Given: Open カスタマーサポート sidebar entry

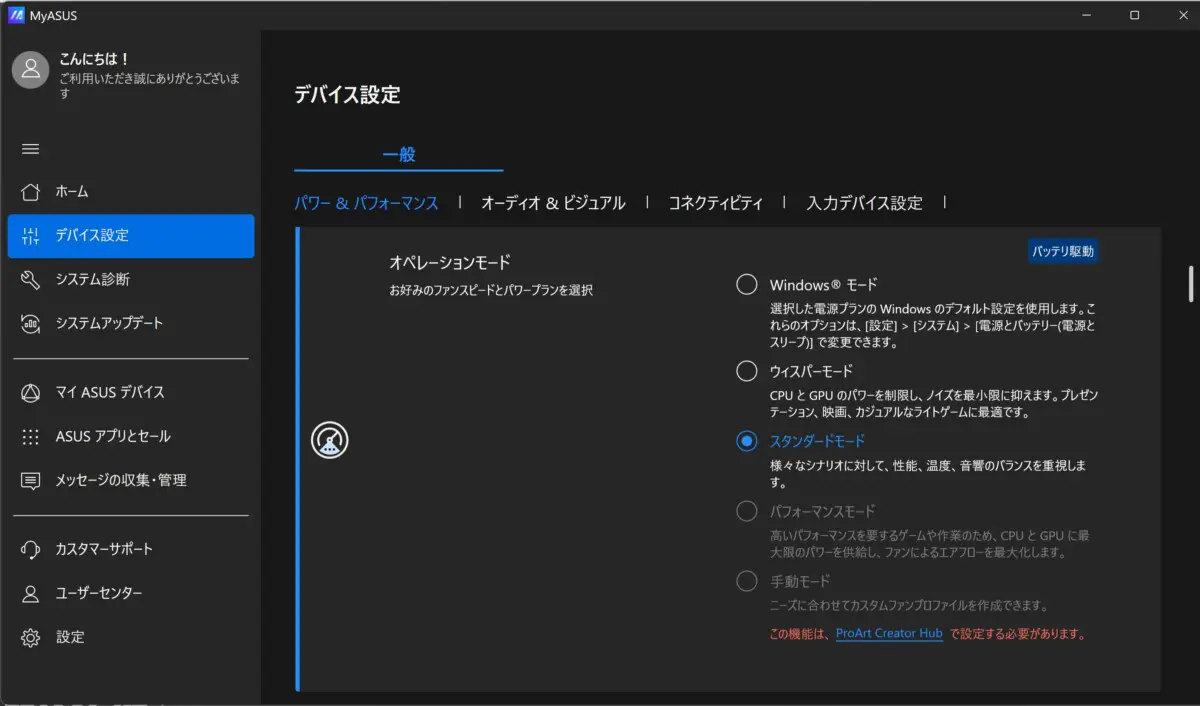Looking at the screenshot, I should pos(131,549).
